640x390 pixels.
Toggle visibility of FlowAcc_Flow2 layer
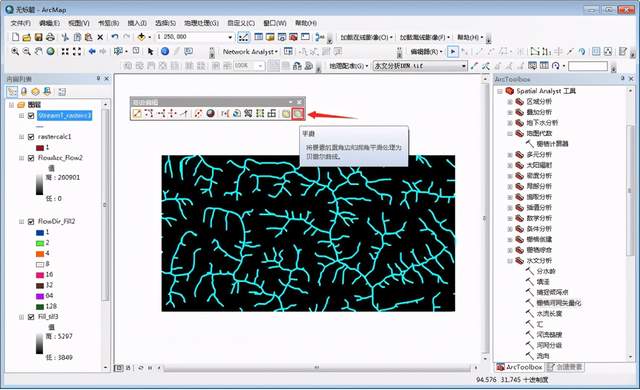tap(31, 158)
